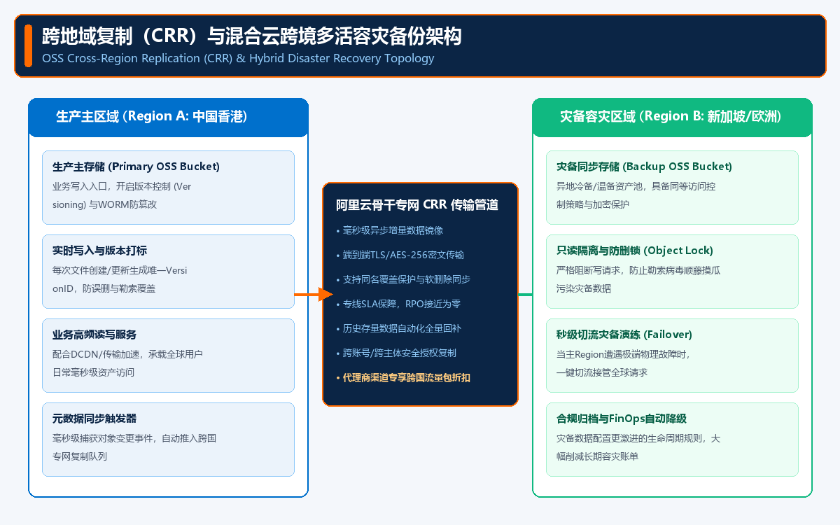Click the highlighted bullet 代理商渠道专享跨国流量包折扣
Viewport: 840px width, 525px height.
point(403,378)
